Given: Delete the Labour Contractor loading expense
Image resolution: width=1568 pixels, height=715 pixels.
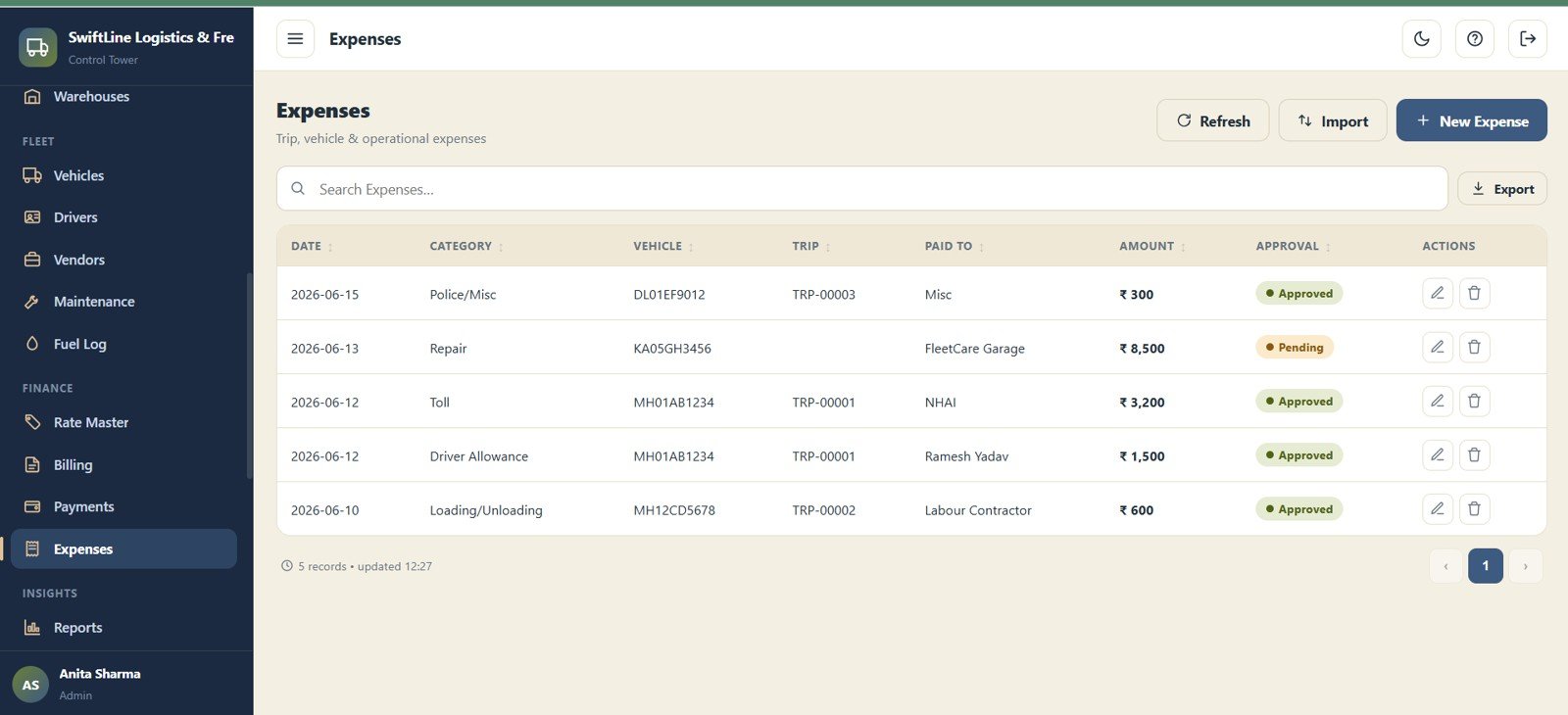Looking at the screenshot, I should point(1474,508).
